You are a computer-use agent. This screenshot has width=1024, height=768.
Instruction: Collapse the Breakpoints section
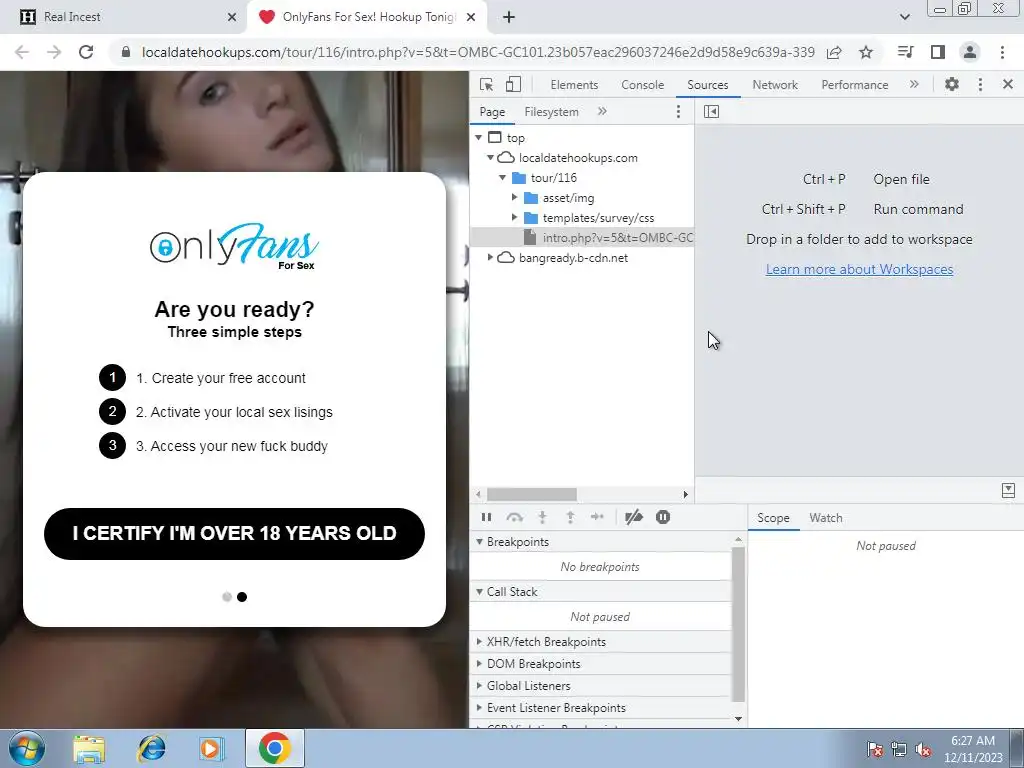pyautogui.click(x=479, y=541)
